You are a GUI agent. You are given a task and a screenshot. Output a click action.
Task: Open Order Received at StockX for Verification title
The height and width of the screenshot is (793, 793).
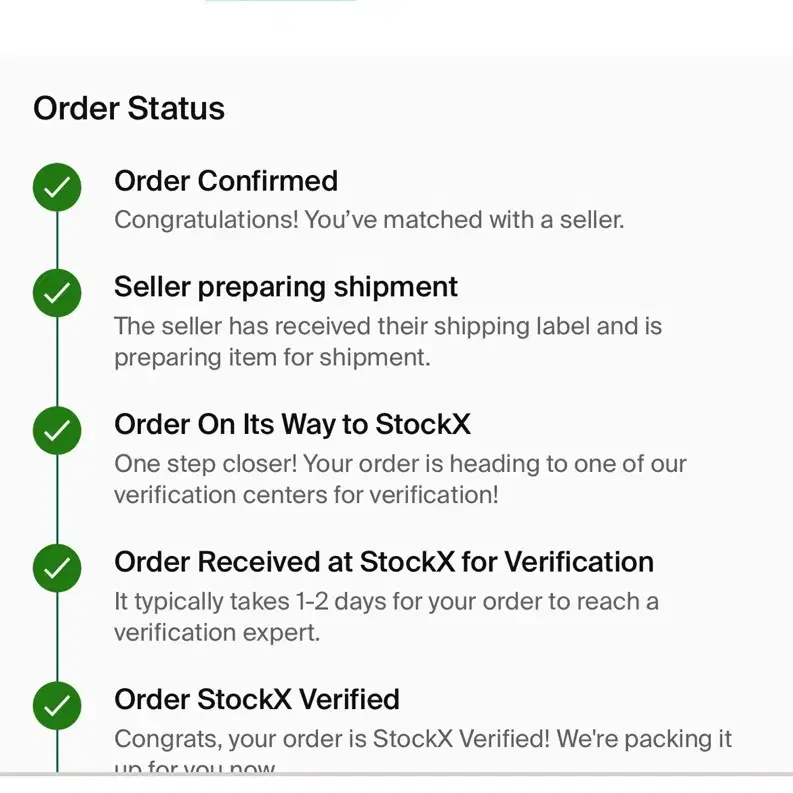(384, 562)
